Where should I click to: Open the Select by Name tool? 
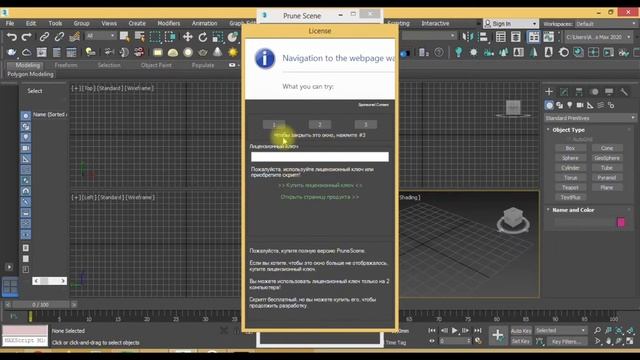tap(140, 37)
